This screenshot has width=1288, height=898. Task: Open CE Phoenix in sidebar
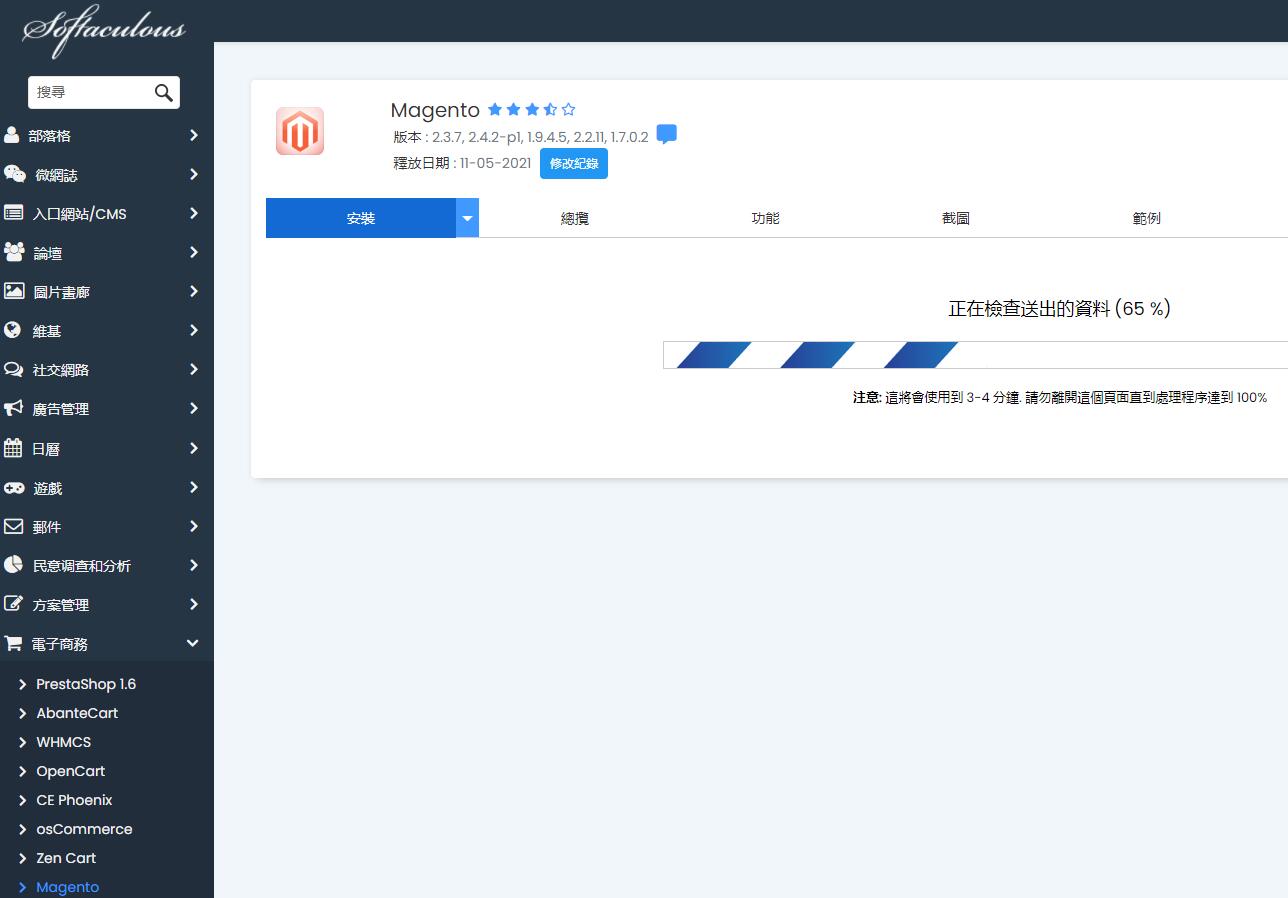tap(74, 800)
